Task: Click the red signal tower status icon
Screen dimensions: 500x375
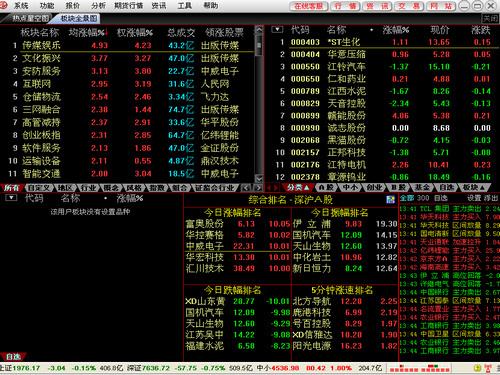Action: click(x=488, y=368)
